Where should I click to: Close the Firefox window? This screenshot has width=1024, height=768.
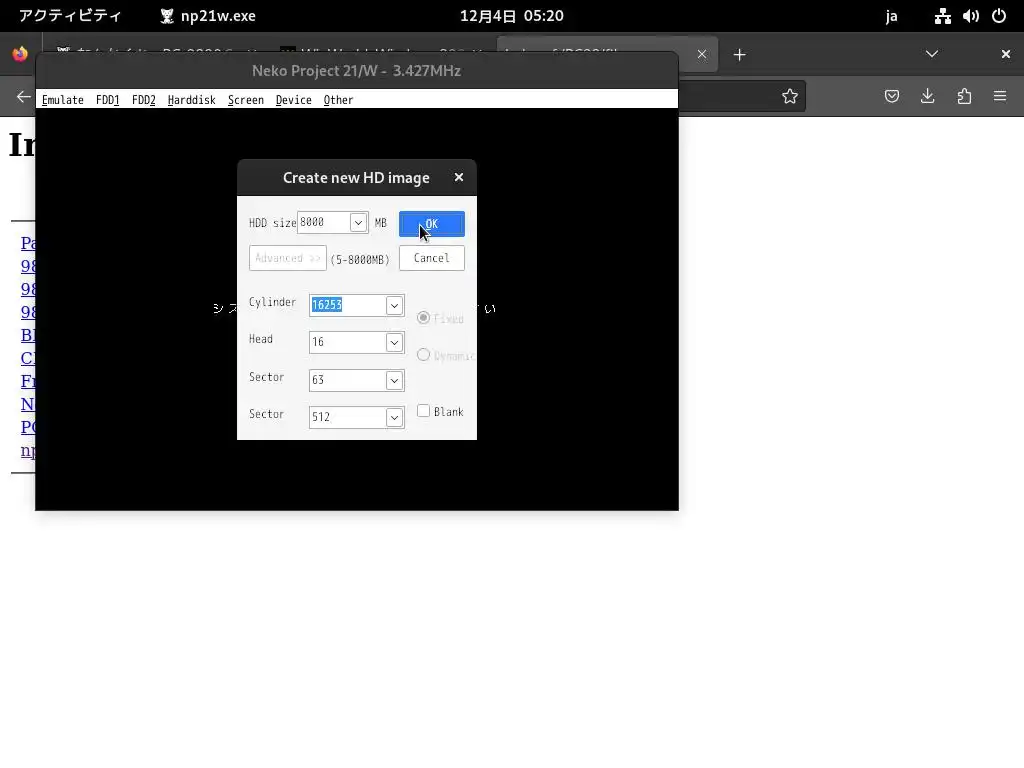(x=1006, y=54)
